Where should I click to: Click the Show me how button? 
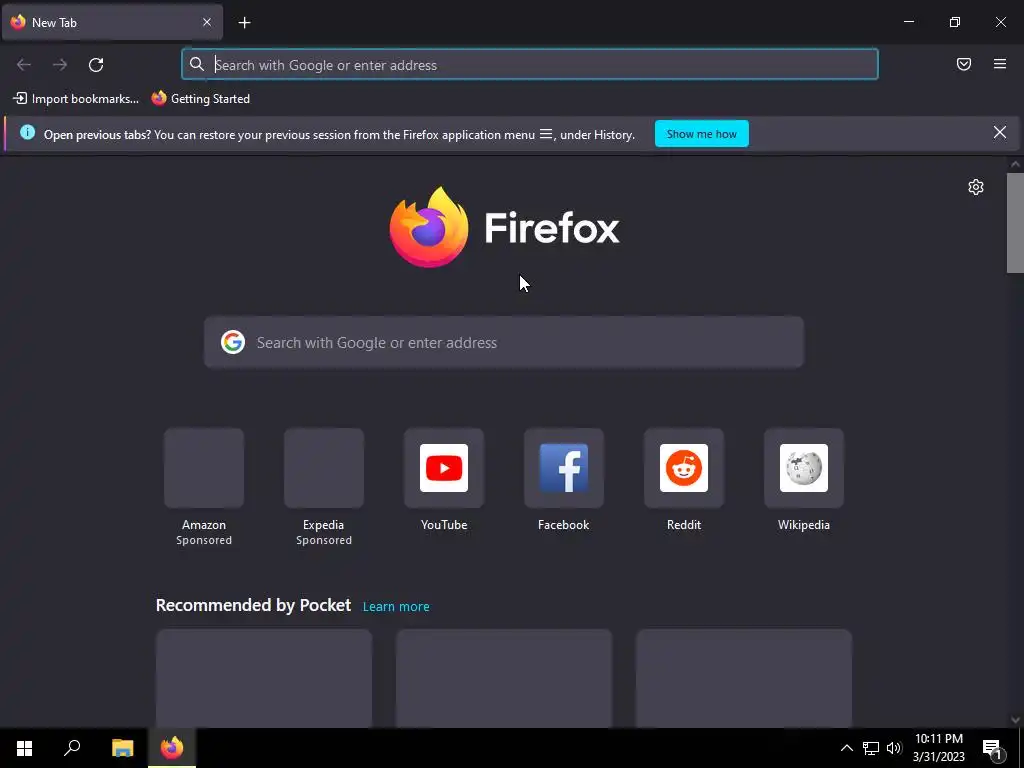(x=701, y=134)
